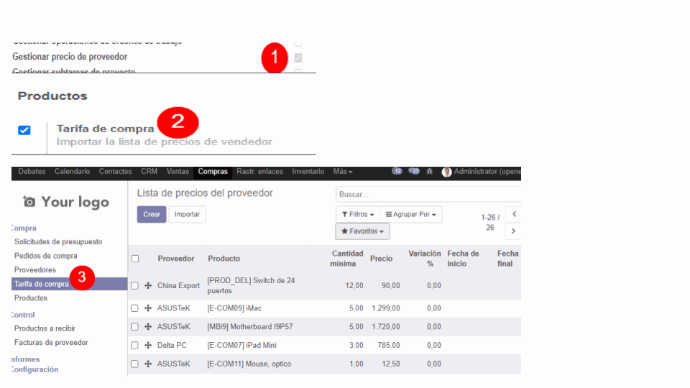Click the drag handle on the China Export row

pos(148,286)
